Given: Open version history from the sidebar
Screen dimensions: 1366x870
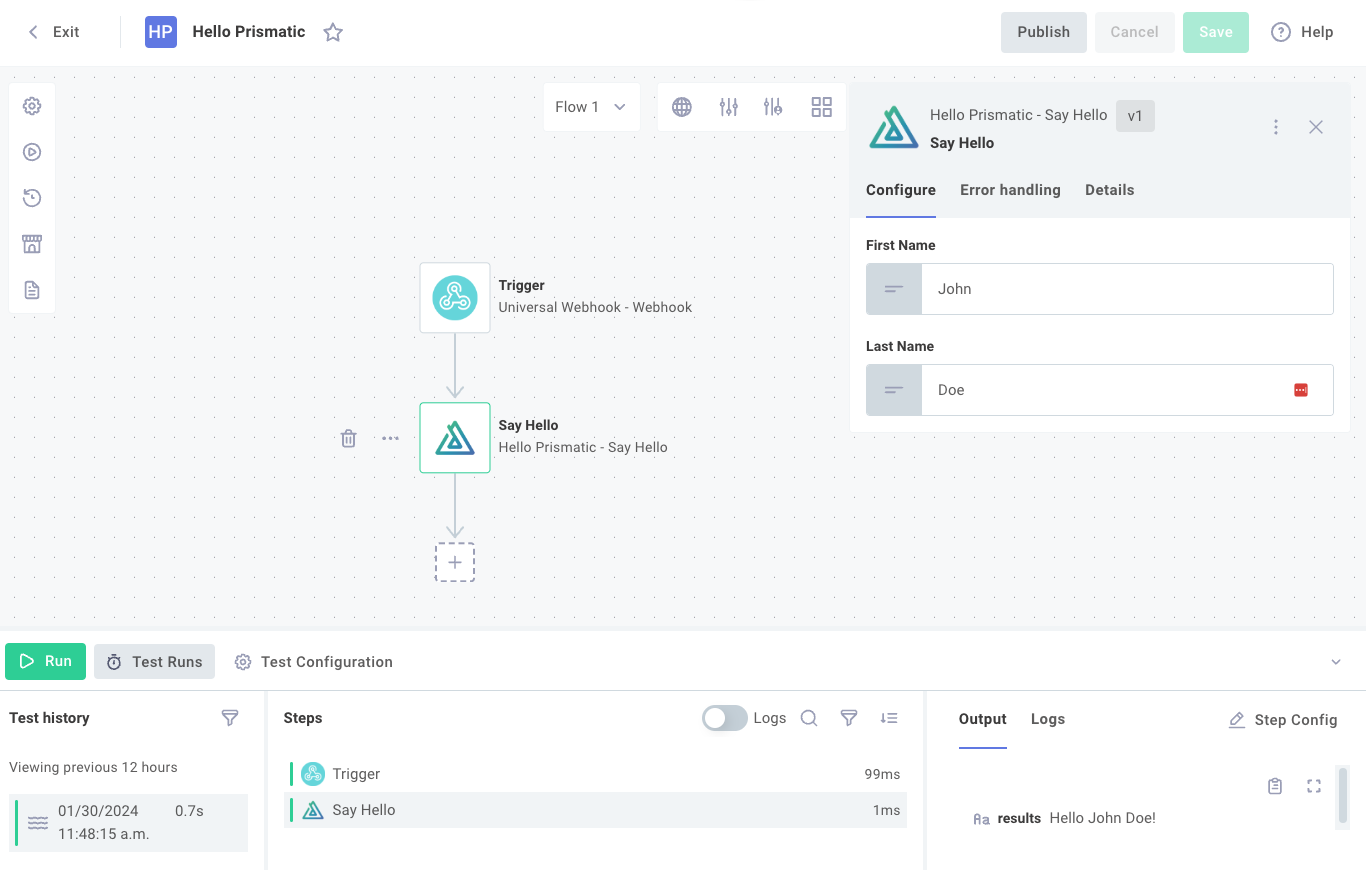Looking at the screenshot, I should point(32,198).
